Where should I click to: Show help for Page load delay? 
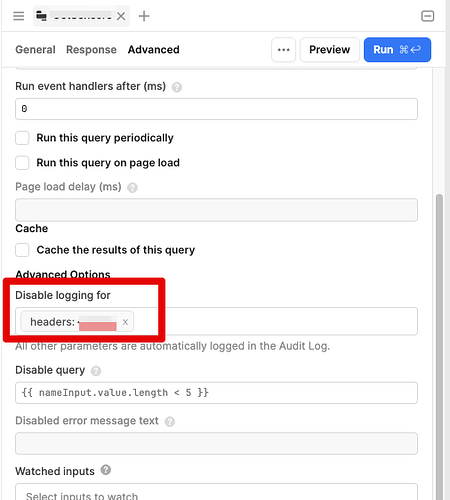(132, 188)
